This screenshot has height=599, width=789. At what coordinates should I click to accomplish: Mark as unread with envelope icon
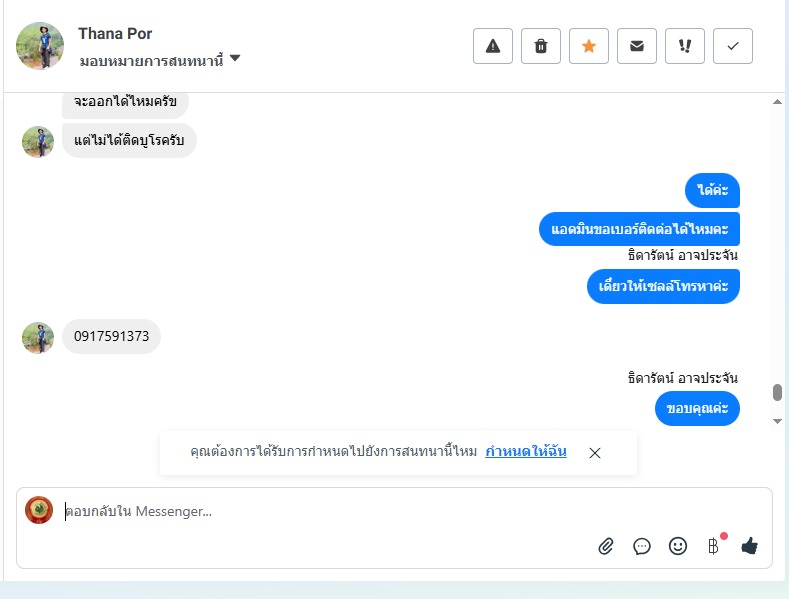637,46
